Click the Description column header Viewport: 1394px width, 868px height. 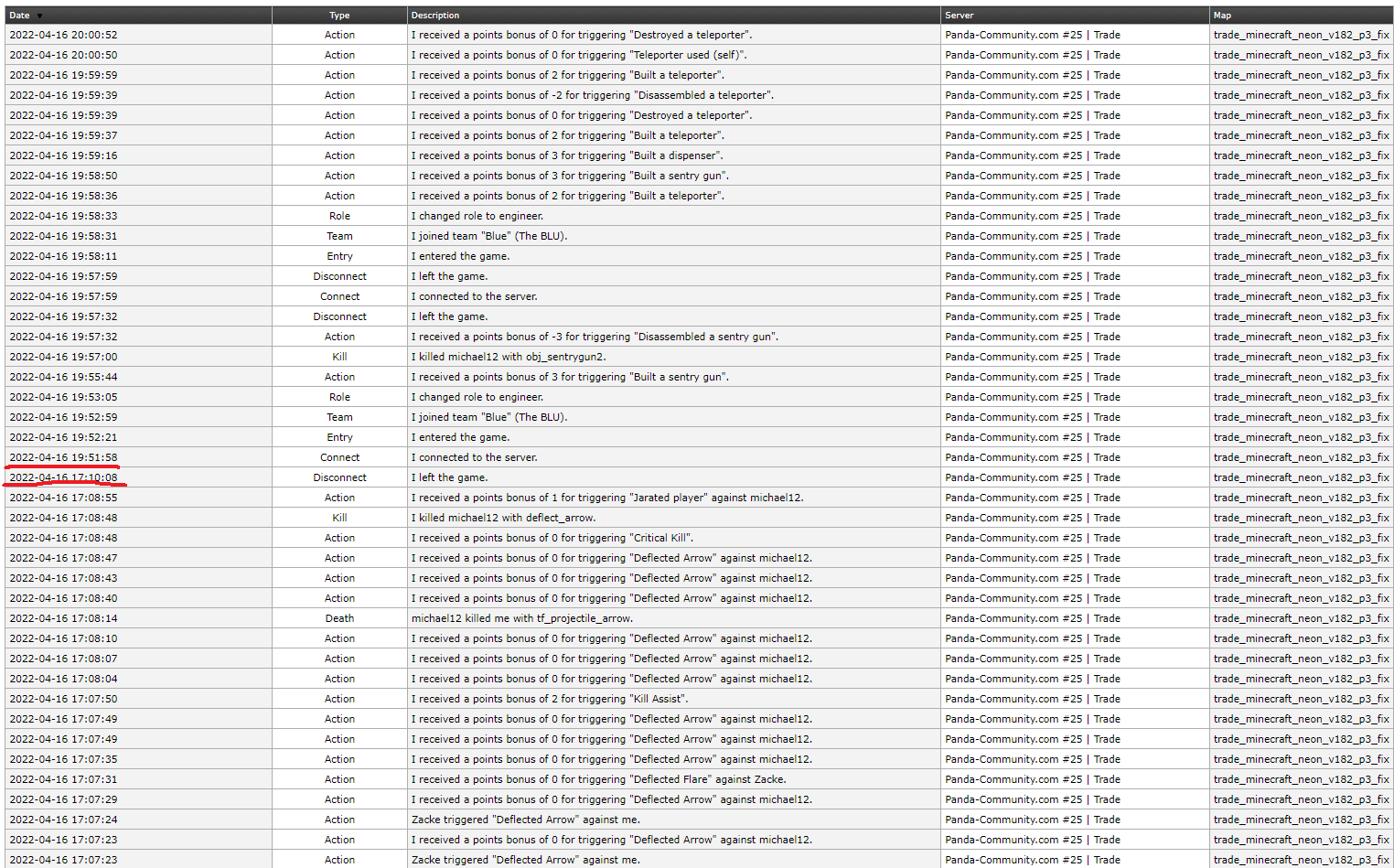click(x=435, y=16)
